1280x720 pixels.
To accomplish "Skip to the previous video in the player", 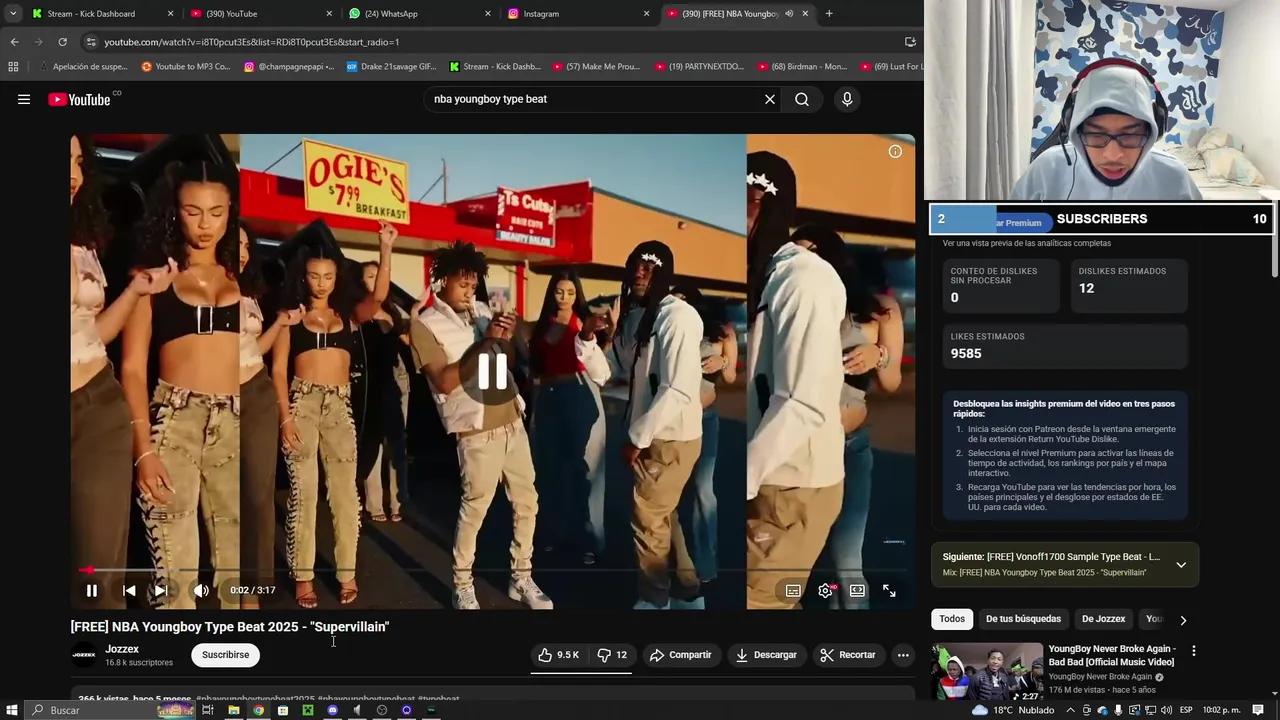I will point(129,591).
